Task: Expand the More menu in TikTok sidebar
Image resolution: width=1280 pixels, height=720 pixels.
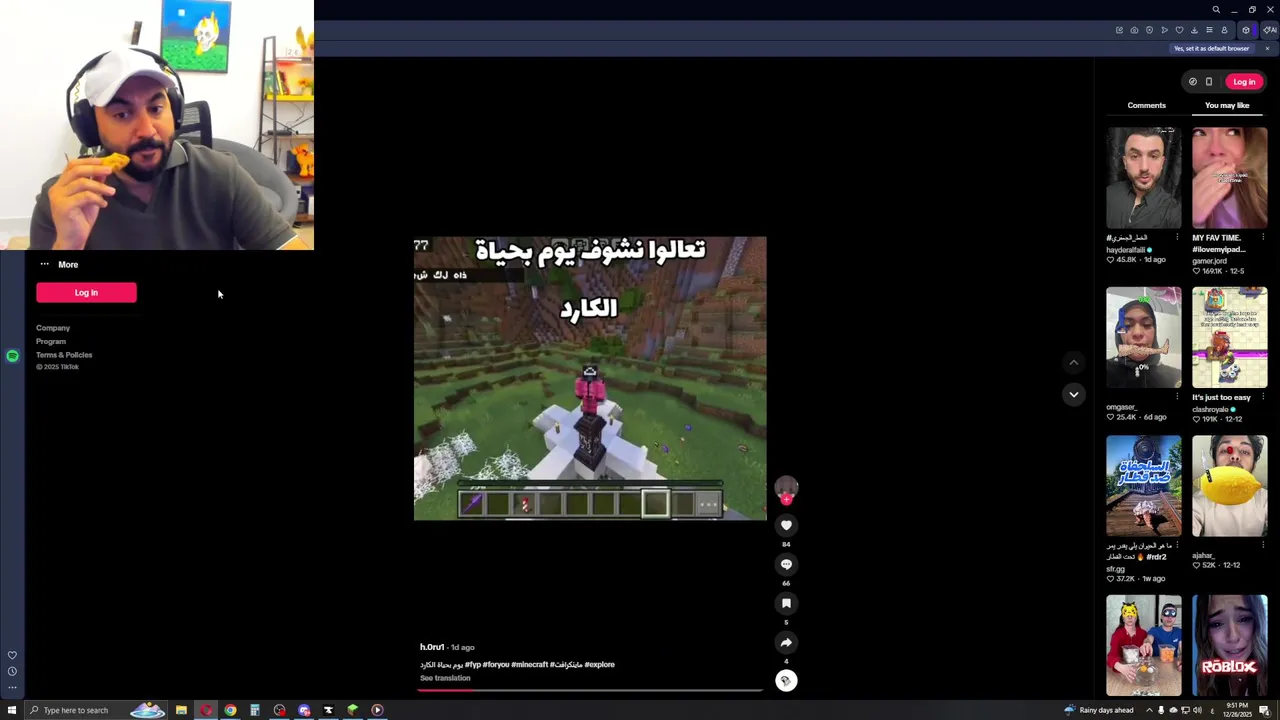Action: point(58,265)
